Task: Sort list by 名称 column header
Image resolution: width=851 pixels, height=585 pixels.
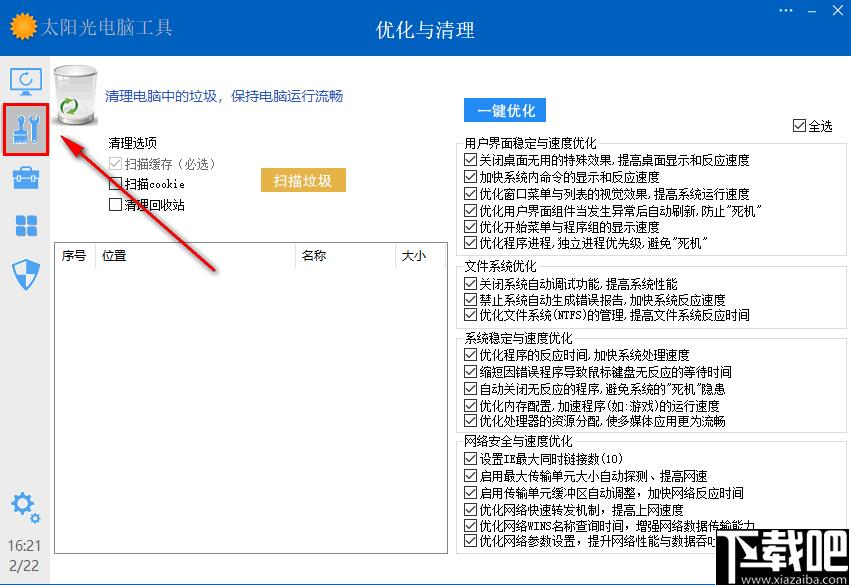Action: tap(345, 256)
